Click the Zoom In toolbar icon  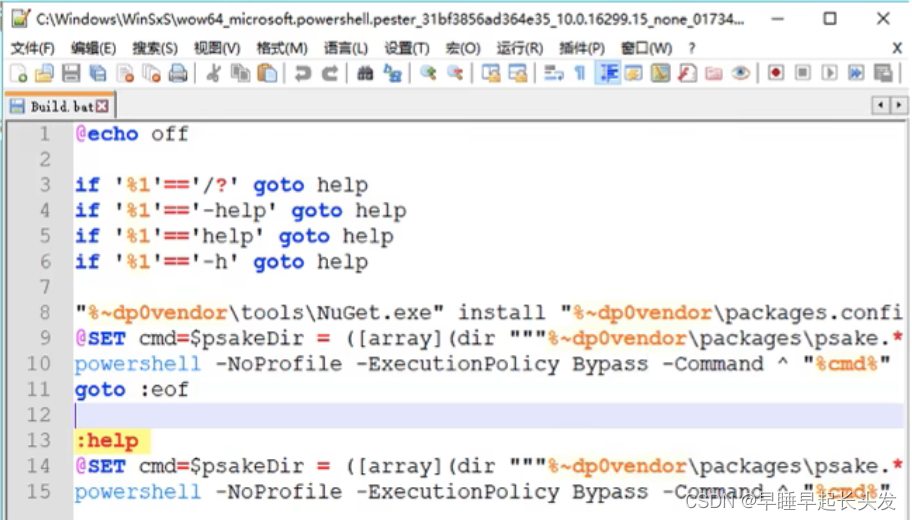click(429, 73)
